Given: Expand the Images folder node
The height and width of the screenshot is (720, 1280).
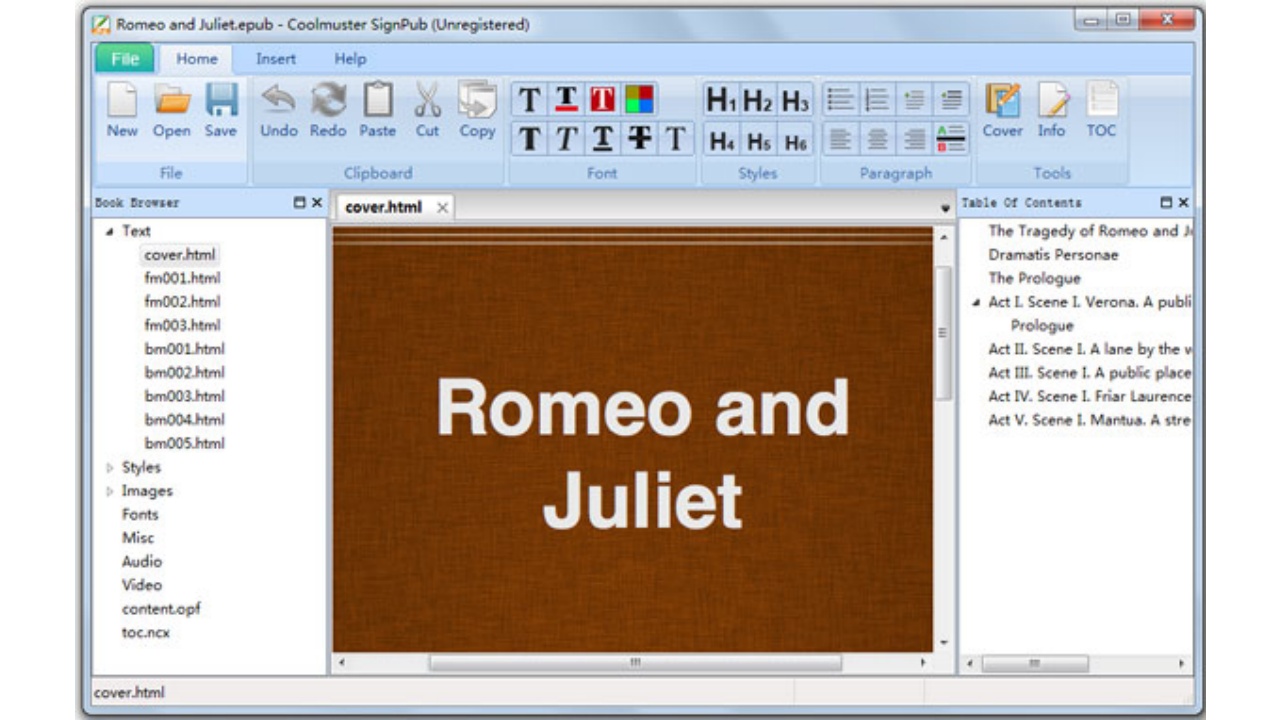Looking at the screenshot, I should [x=110, y=491].
